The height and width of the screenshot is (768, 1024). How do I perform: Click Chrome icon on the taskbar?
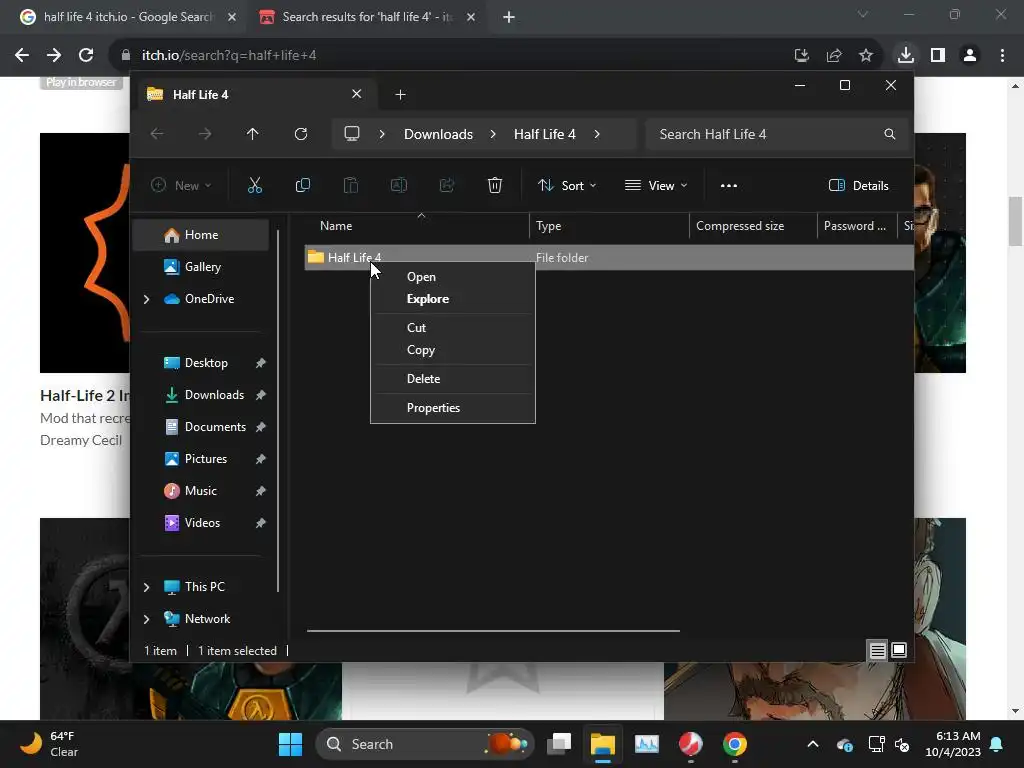tap(735, 744)
